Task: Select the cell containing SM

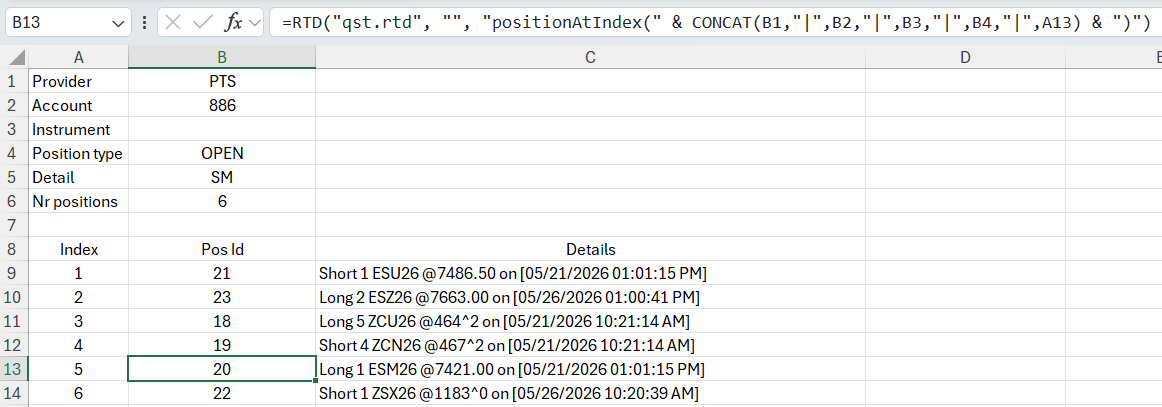Action: pos(222,177)
